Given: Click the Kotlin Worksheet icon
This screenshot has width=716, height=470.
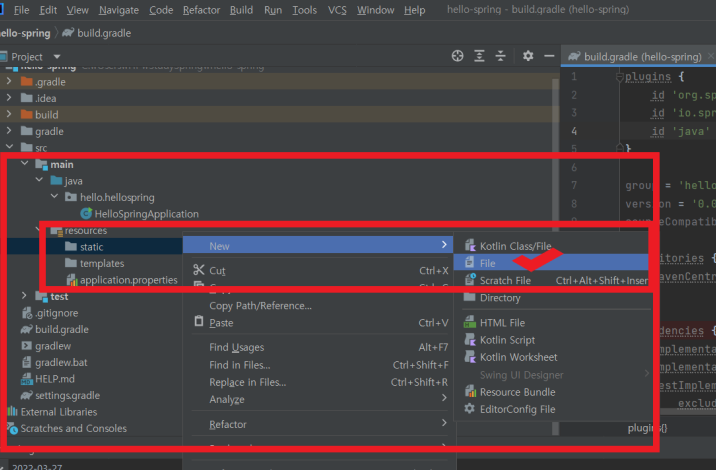Looking at the screenshot, I should point(469,357).
